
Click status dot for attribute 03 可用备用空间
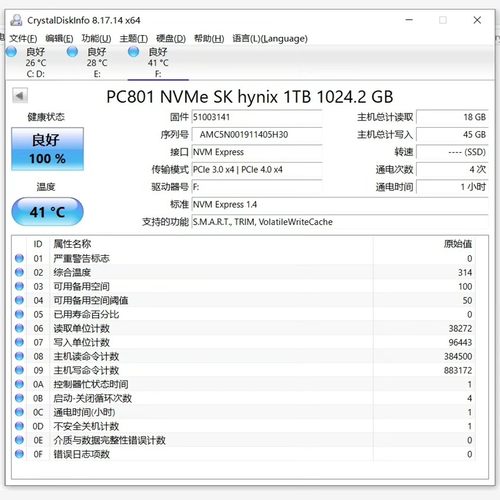click(x=19, y=286)
